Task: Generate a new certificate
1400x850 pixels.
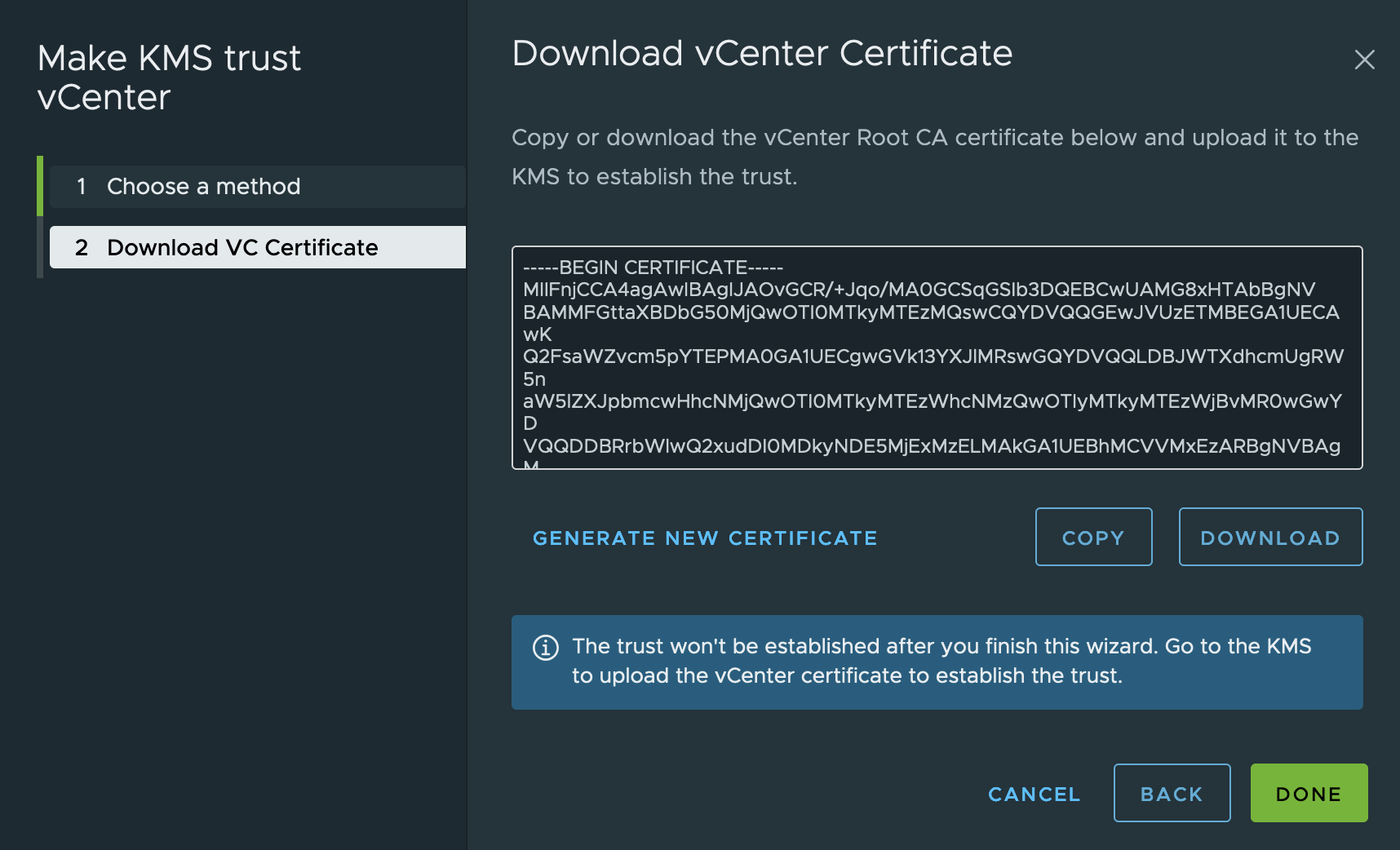Action: tap(705, 538)
